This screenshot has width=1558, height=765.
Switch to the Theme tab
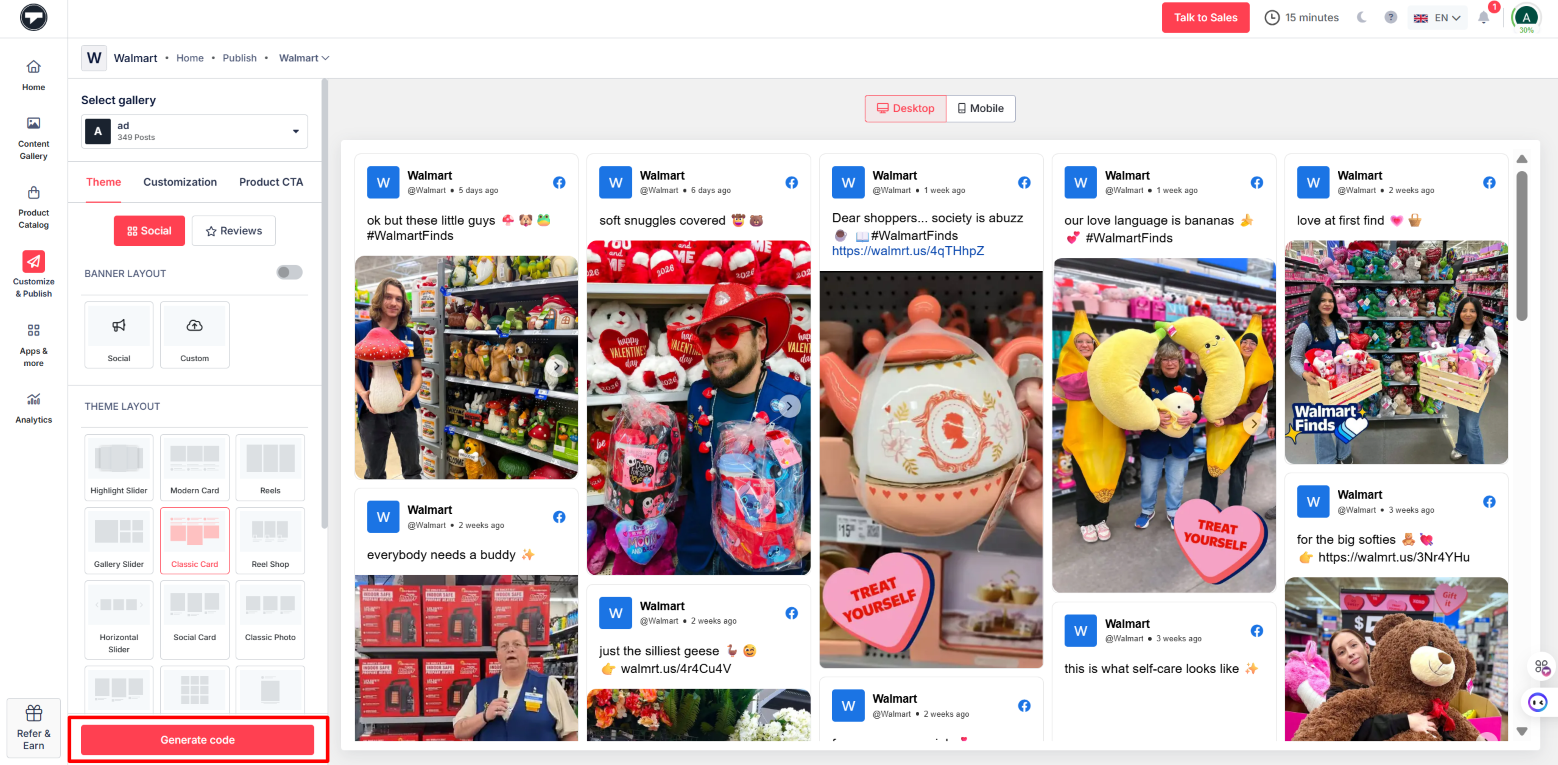[x=103, y=182]
